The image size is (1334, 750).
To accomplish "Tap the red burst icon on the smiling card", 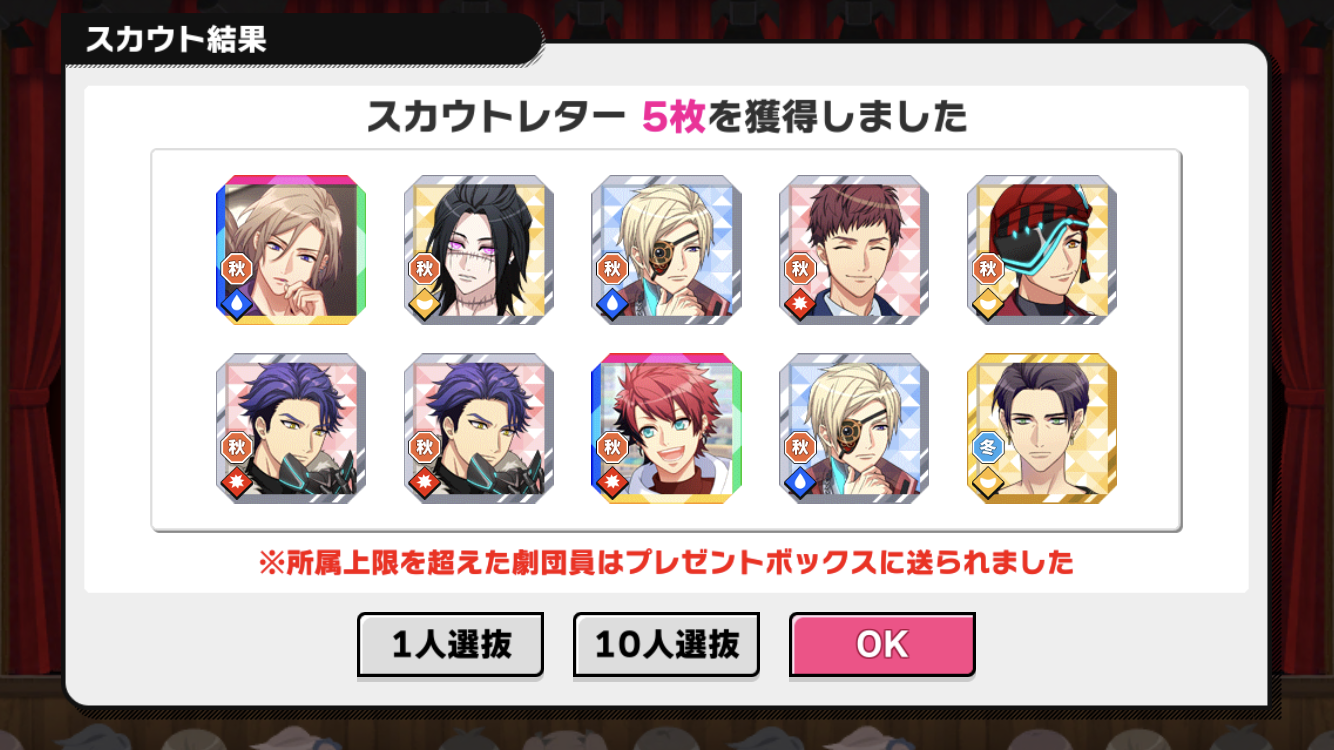I will click(799, 303).
